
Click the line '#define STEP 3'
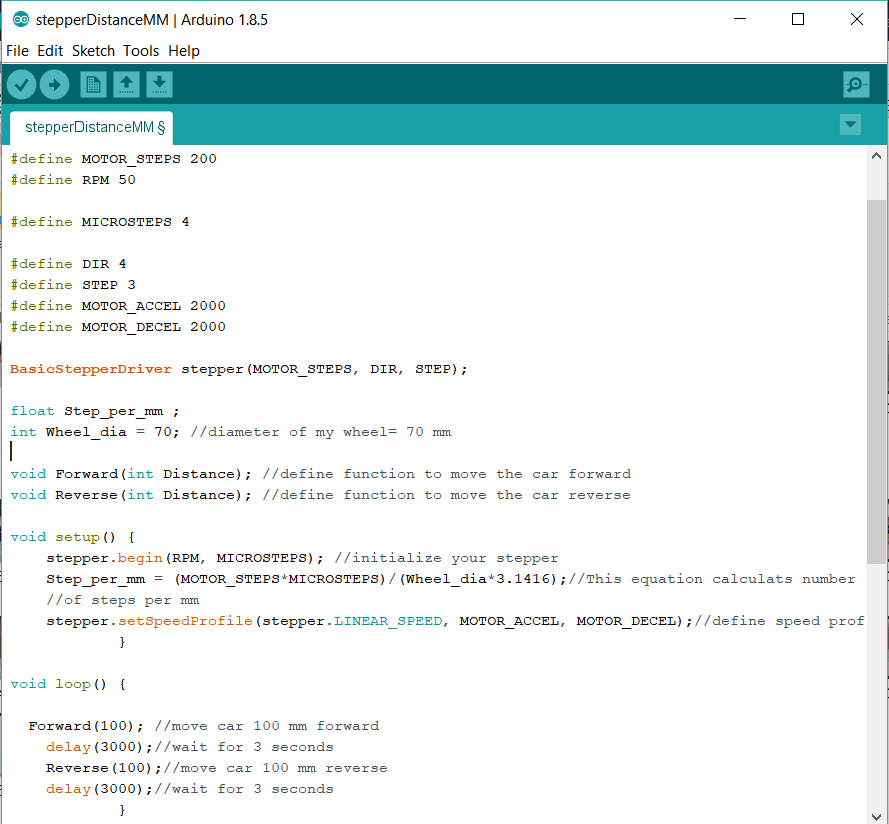[73, 285]
